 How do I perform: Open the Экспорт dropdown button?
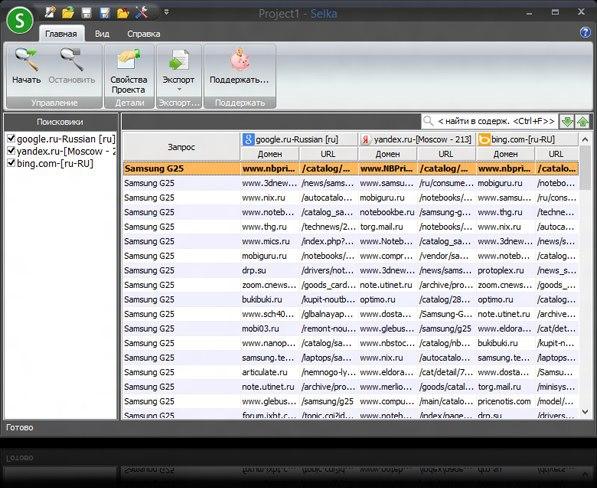(x=179, y=71)
